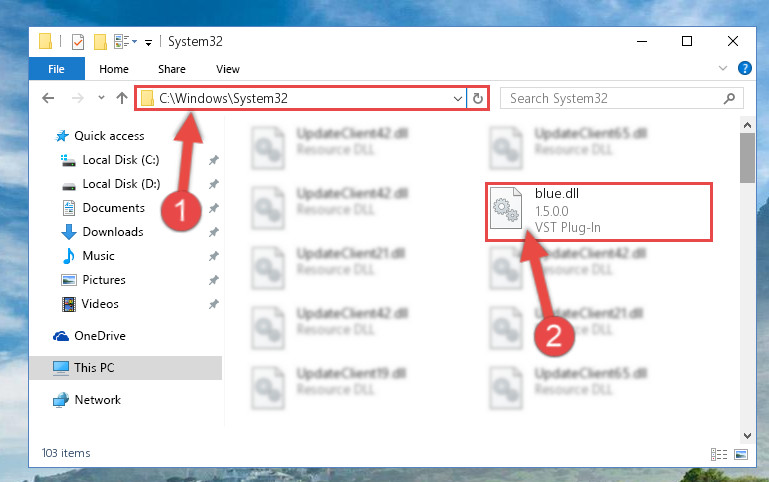Click the Search System32 field

(x=615, y=99)
